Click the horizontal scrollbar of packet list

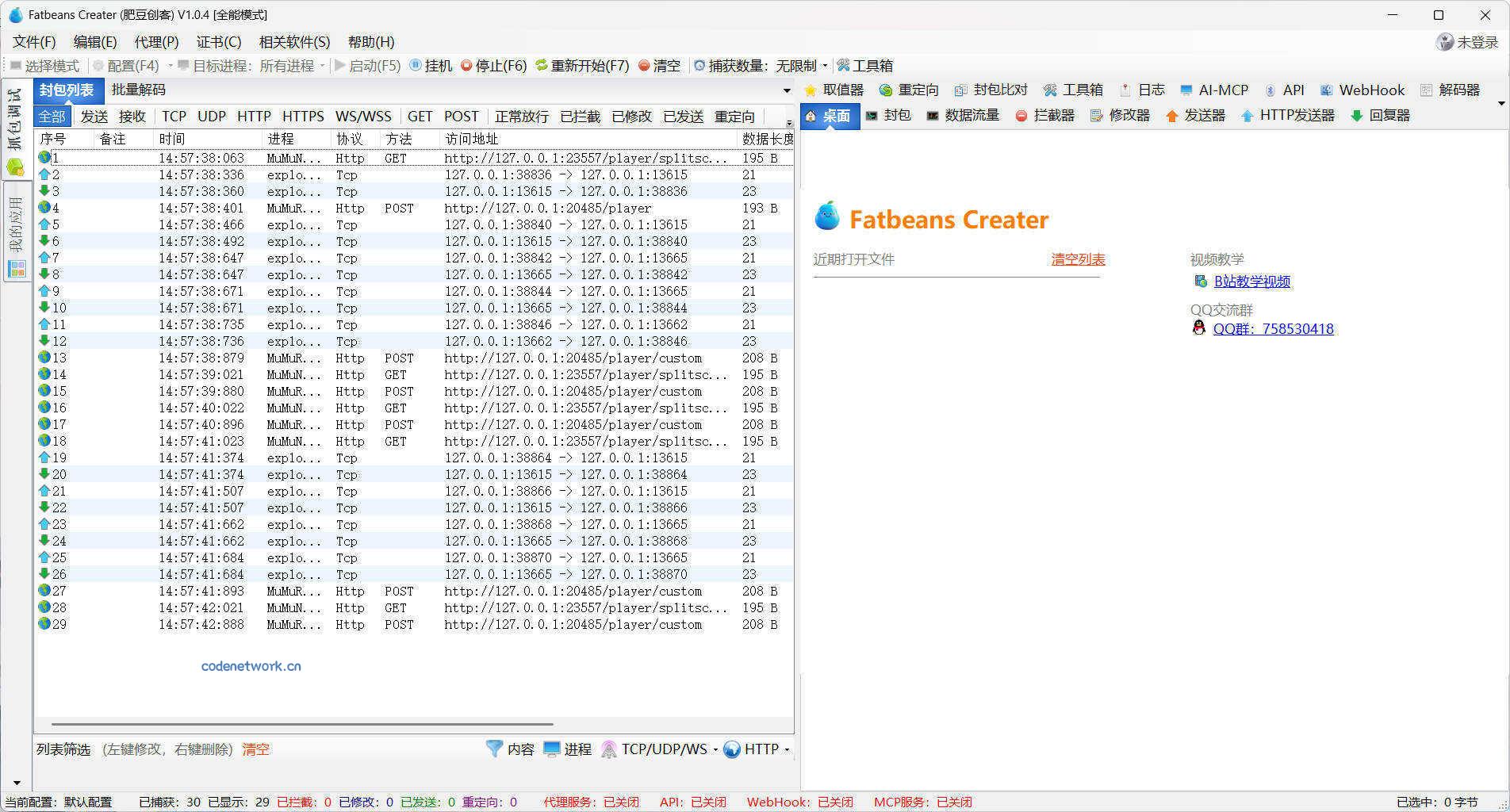(x=302, y=724)
